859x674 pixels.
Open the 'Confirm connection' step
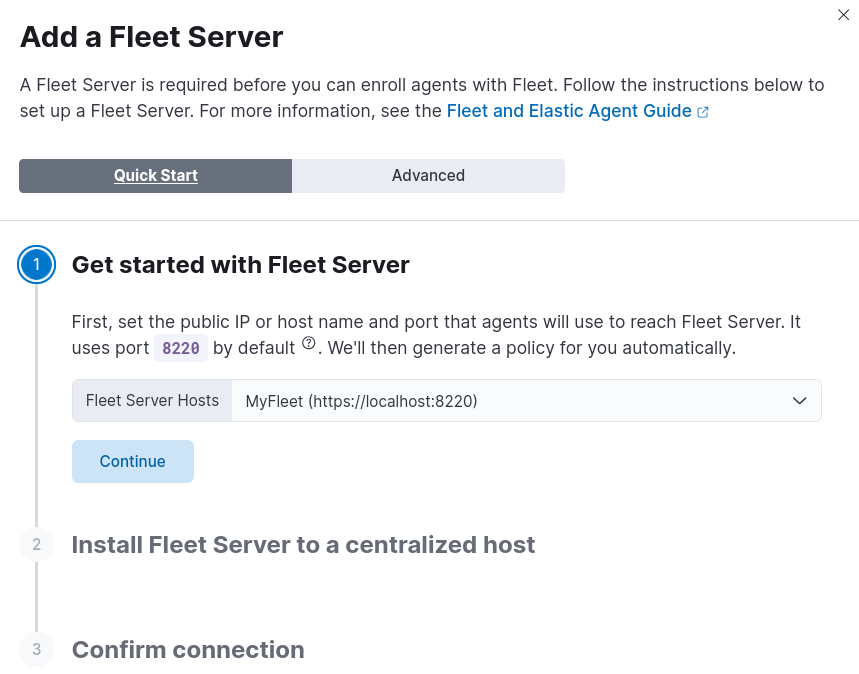pyautogui.click(x=188, y=650)
